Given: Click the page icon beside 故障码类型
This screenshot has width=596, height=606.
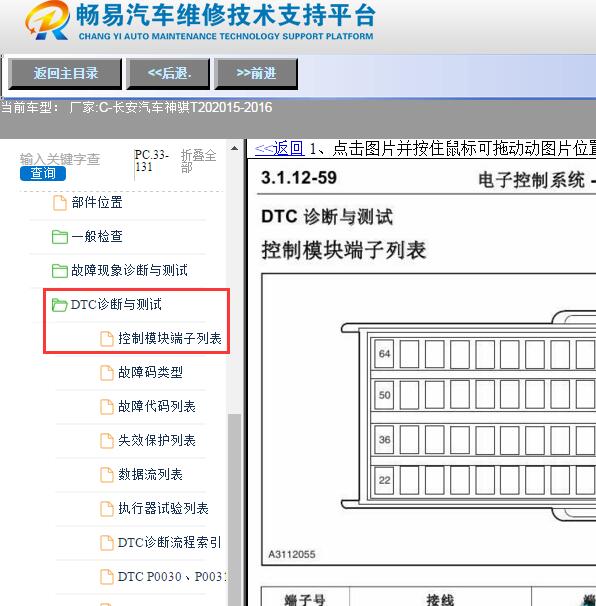Looking at the screenshot, I should 107,373.
